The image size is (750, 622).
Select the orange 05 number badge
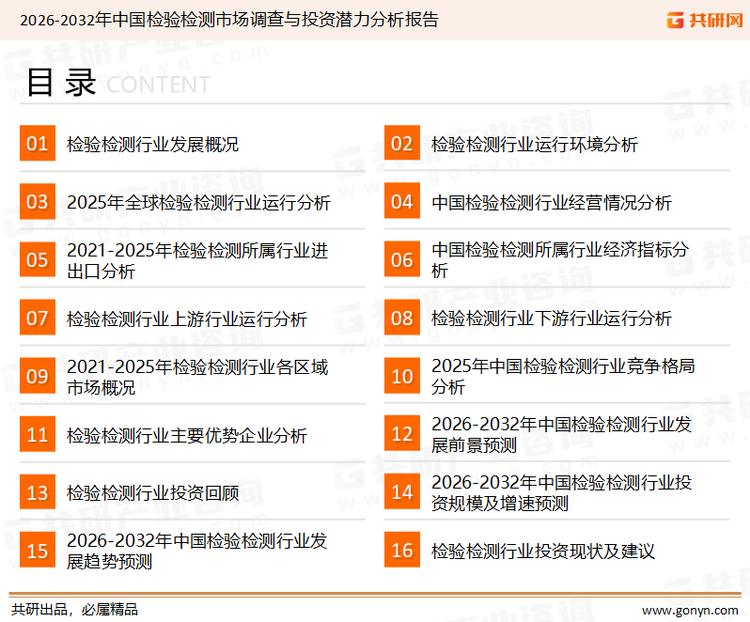click(37, 261)
